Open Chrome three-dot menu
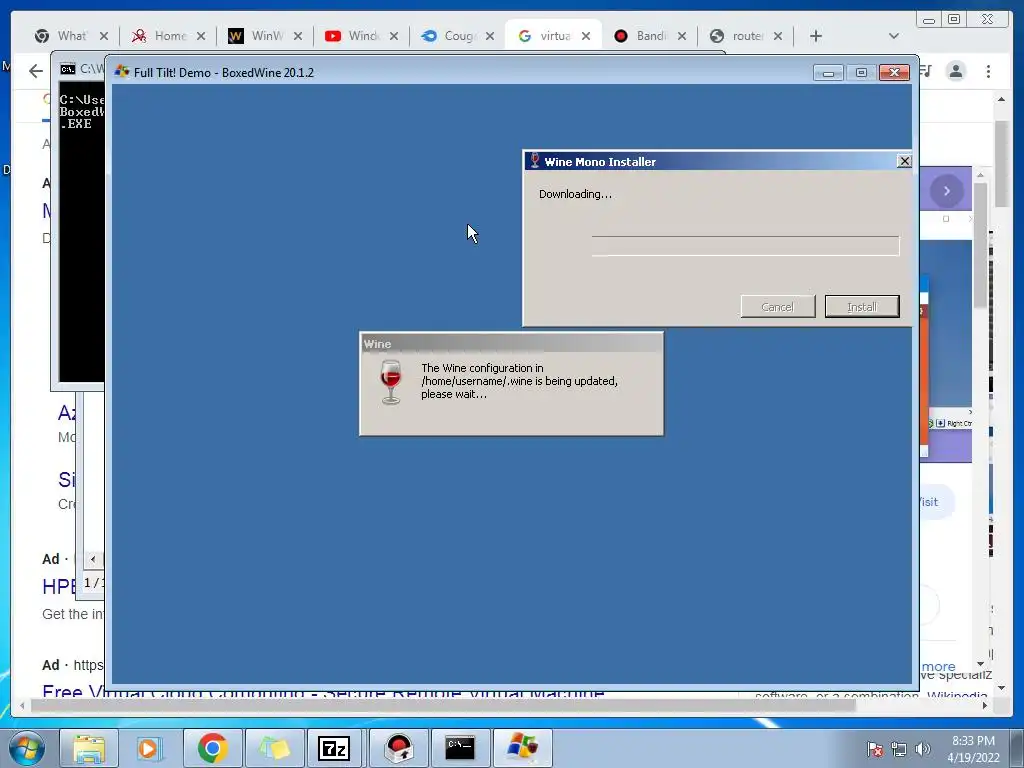1024x768 pixels. 988,71
